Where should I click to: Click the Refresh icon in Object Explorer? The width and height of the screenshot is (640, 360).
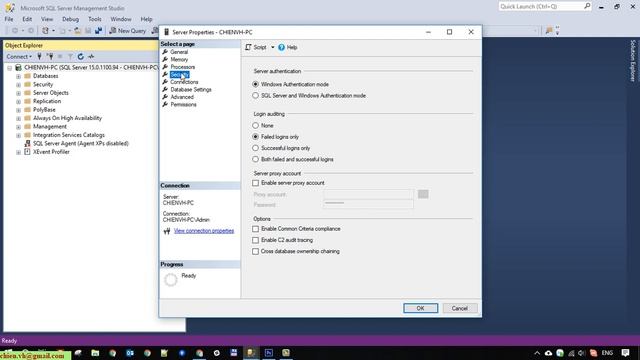click(x=81, y=56)
